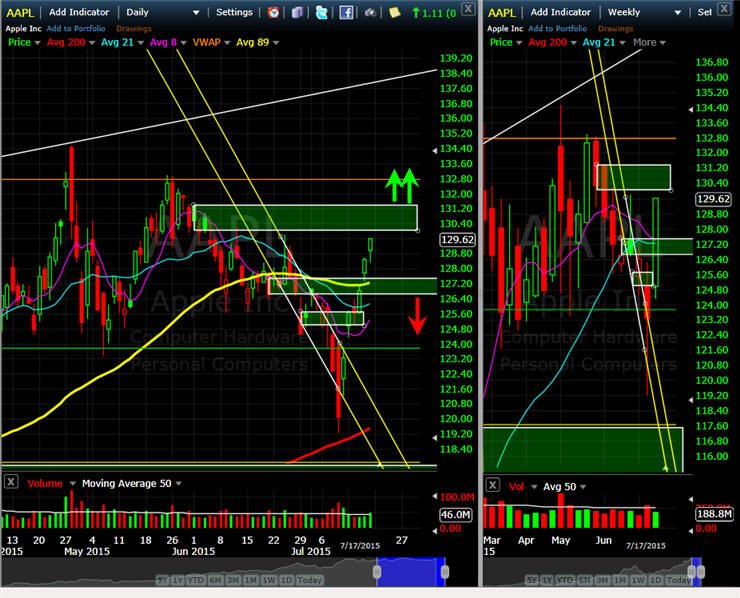Viewport: 740px width, 598px height.
Task: Expand the Avg 8 indicator dropdown
Action: tap(183, 43)
